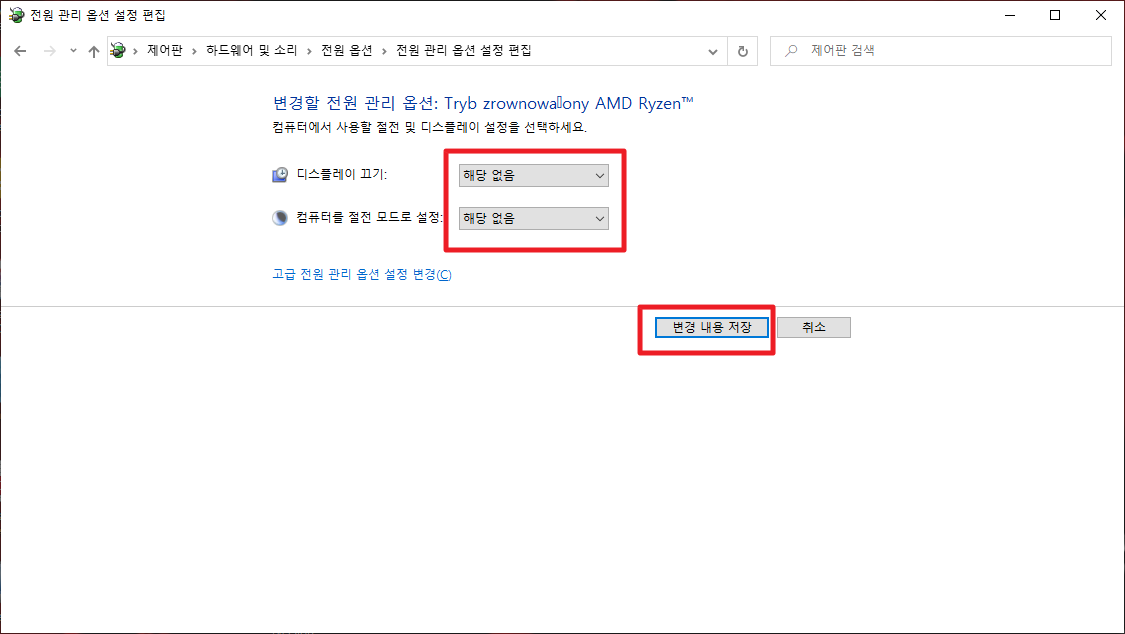The width and height of the screenshot is (1125, 634).
Task: Expand the chevron after 제어판 breadcrumb
Action: coord(194,51)
